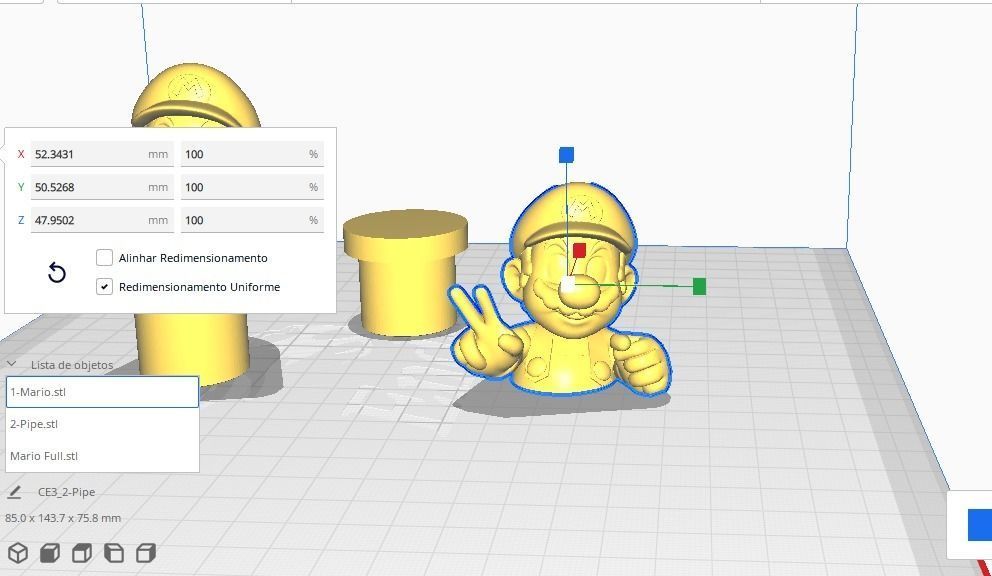The height and width of the screenshot is (576, 992).
Task: Click the white uniform scale center handle
Action: click(569, 285)
